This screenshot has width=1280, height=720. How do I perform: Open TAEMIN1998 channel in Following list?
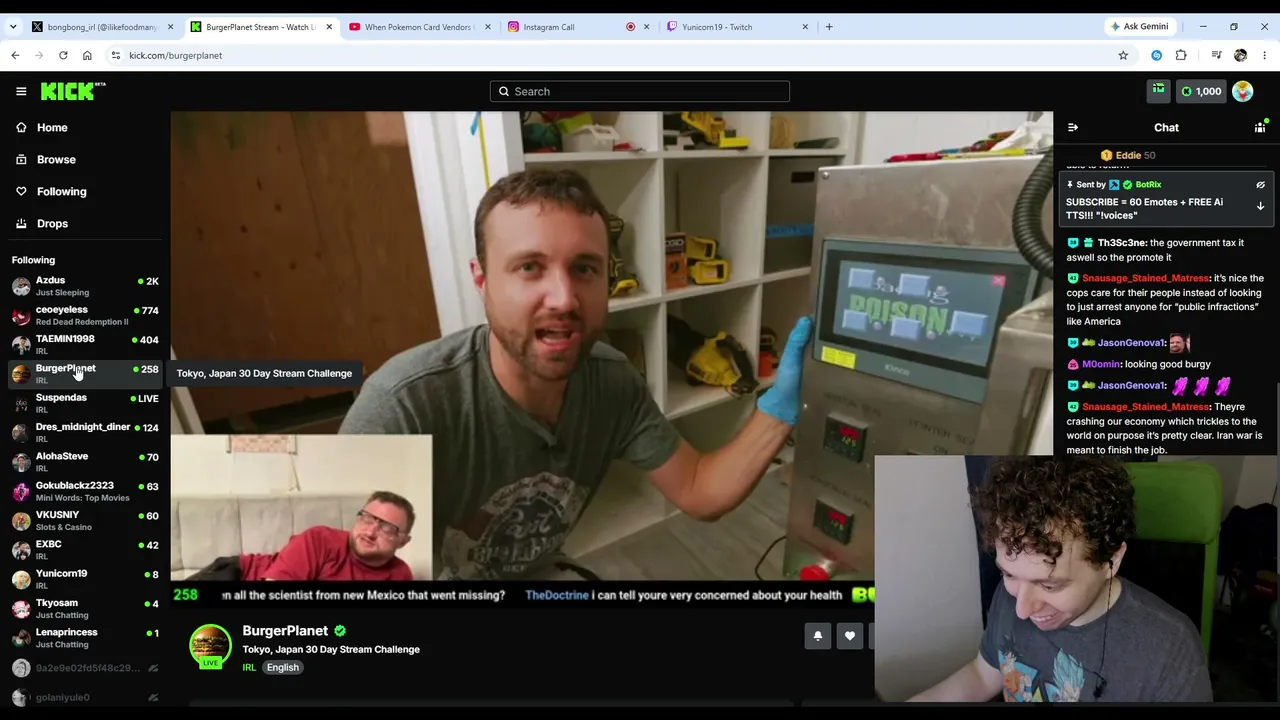click(x=85, y=344)
